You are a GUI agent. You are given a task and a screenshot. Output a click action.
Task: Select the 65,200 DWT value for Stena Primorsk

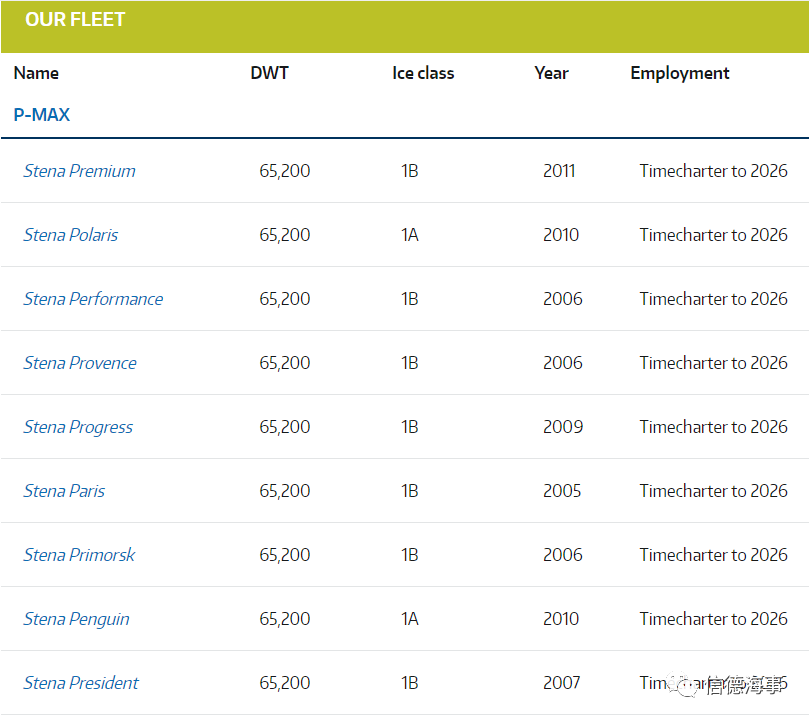click(285, 555)
